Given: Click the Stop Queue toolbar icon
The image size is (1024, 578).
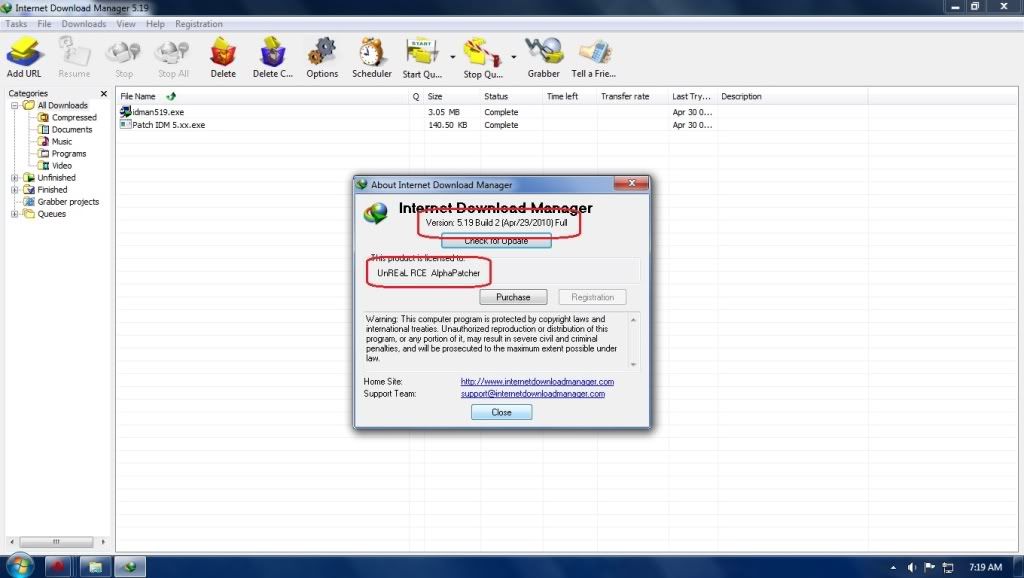Looking at the screenshot, I should coord(483,57).
